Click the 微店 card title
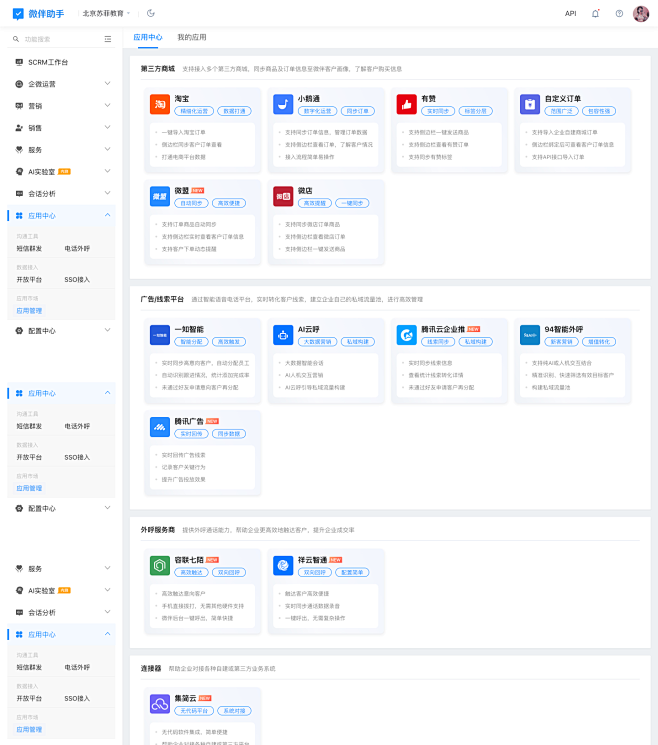Screen dimensions: 658x745 tap(305, 191)
